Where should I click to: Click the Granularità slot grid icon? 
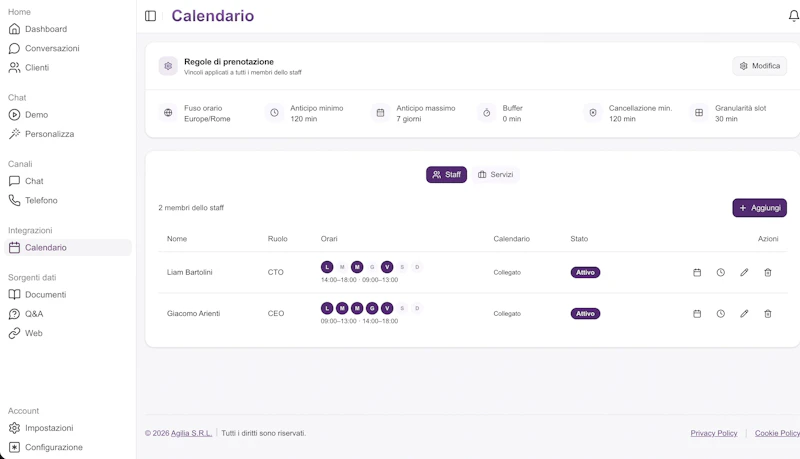pos(699,113)
